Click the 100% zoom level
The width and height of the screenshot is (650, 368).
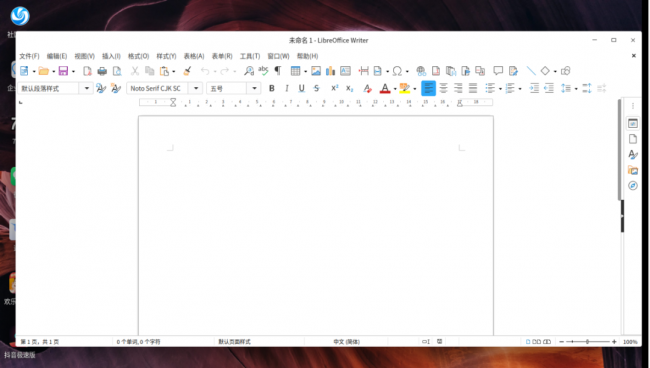pos(630,341)
